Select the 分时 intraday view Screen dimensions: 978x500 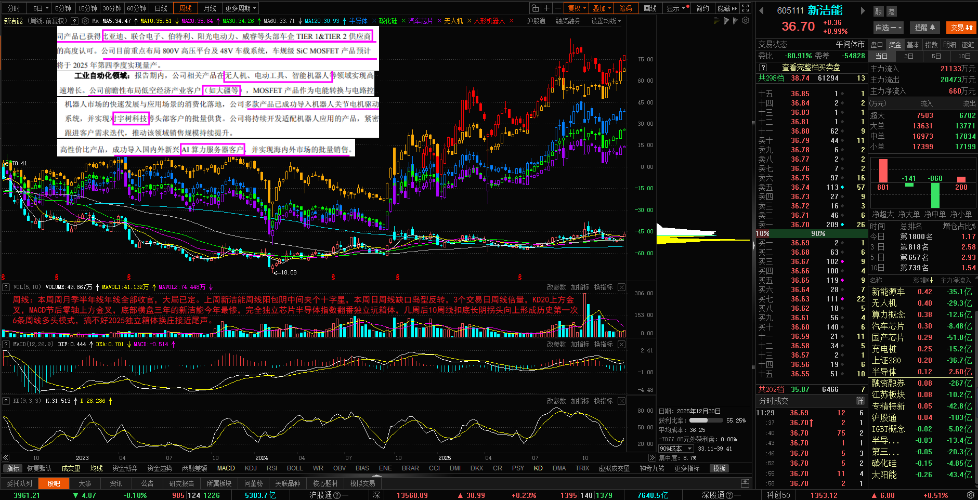coord(14,9)
